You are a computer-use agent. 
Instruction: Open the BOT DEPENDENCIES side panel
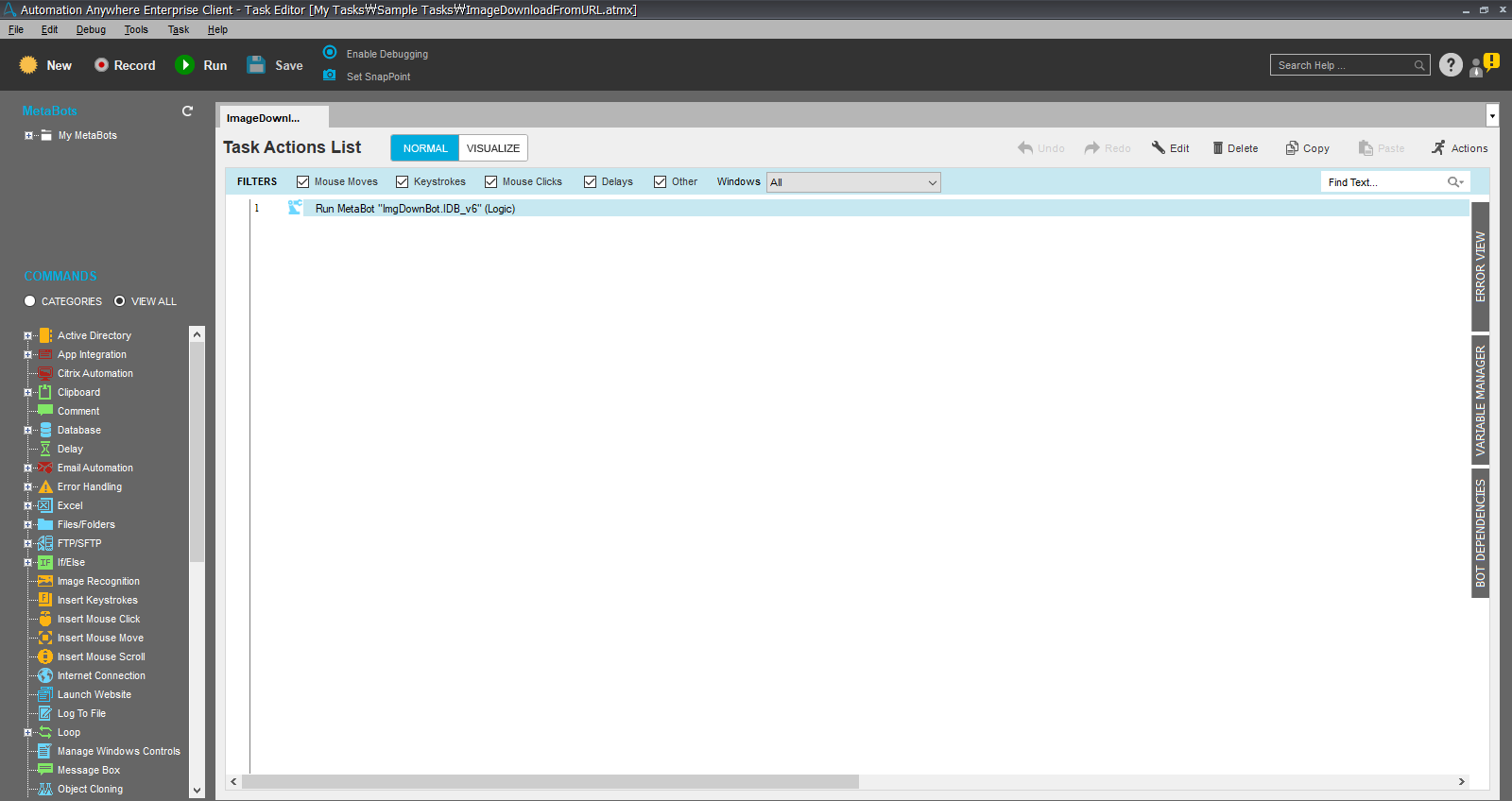click(x=1481, y=534)
